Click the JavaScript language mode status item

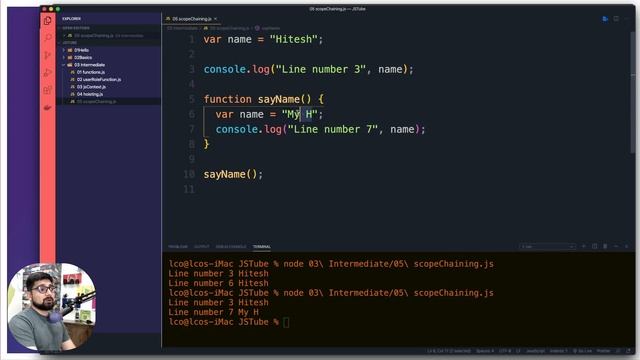[x=535, y=351]
